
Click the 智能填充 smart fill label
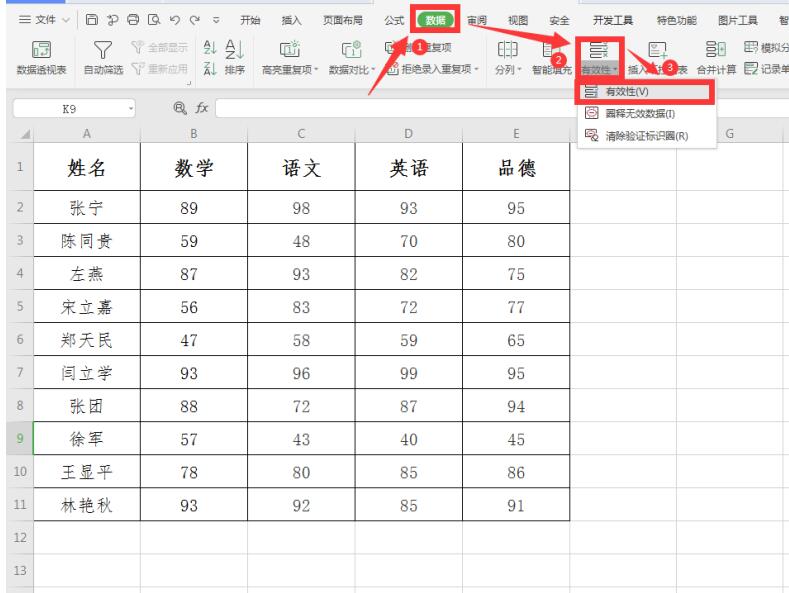(x=551, y=69)
